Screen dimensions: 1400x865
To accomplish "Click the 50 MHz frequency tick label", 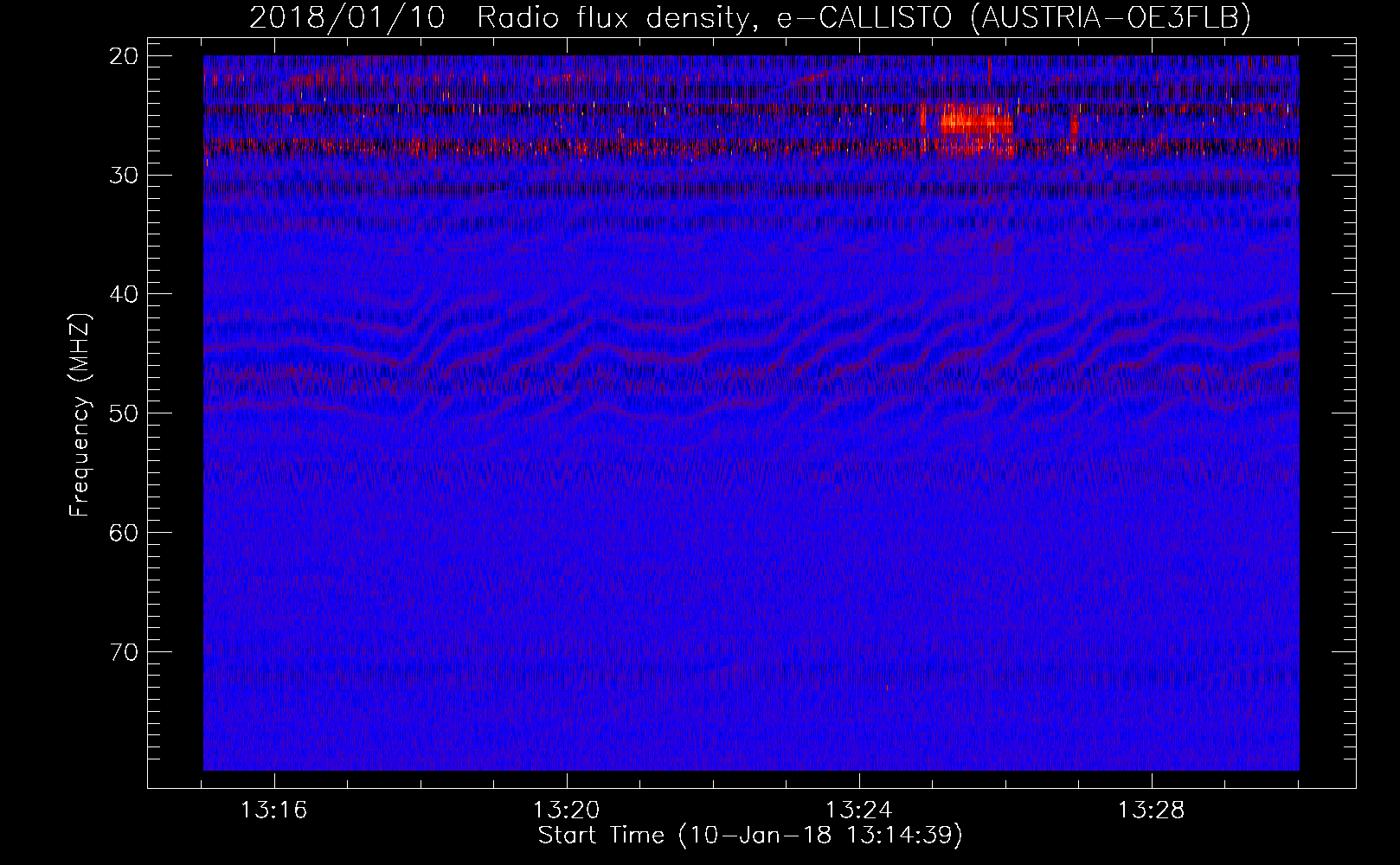I will (124, 413).
